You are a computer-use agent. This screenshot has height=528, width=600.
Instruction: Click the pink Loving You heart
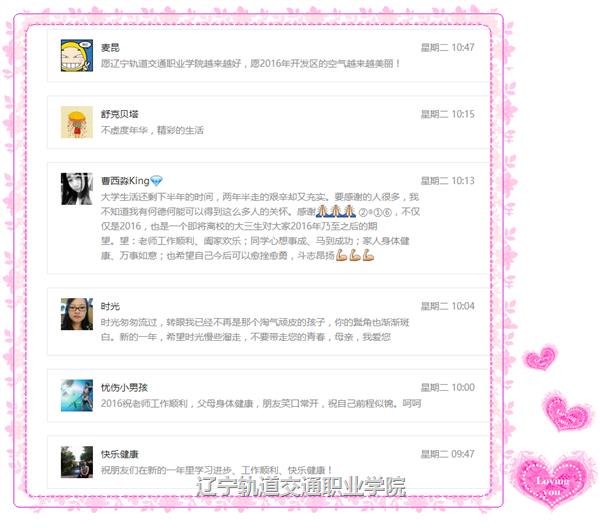553,480
